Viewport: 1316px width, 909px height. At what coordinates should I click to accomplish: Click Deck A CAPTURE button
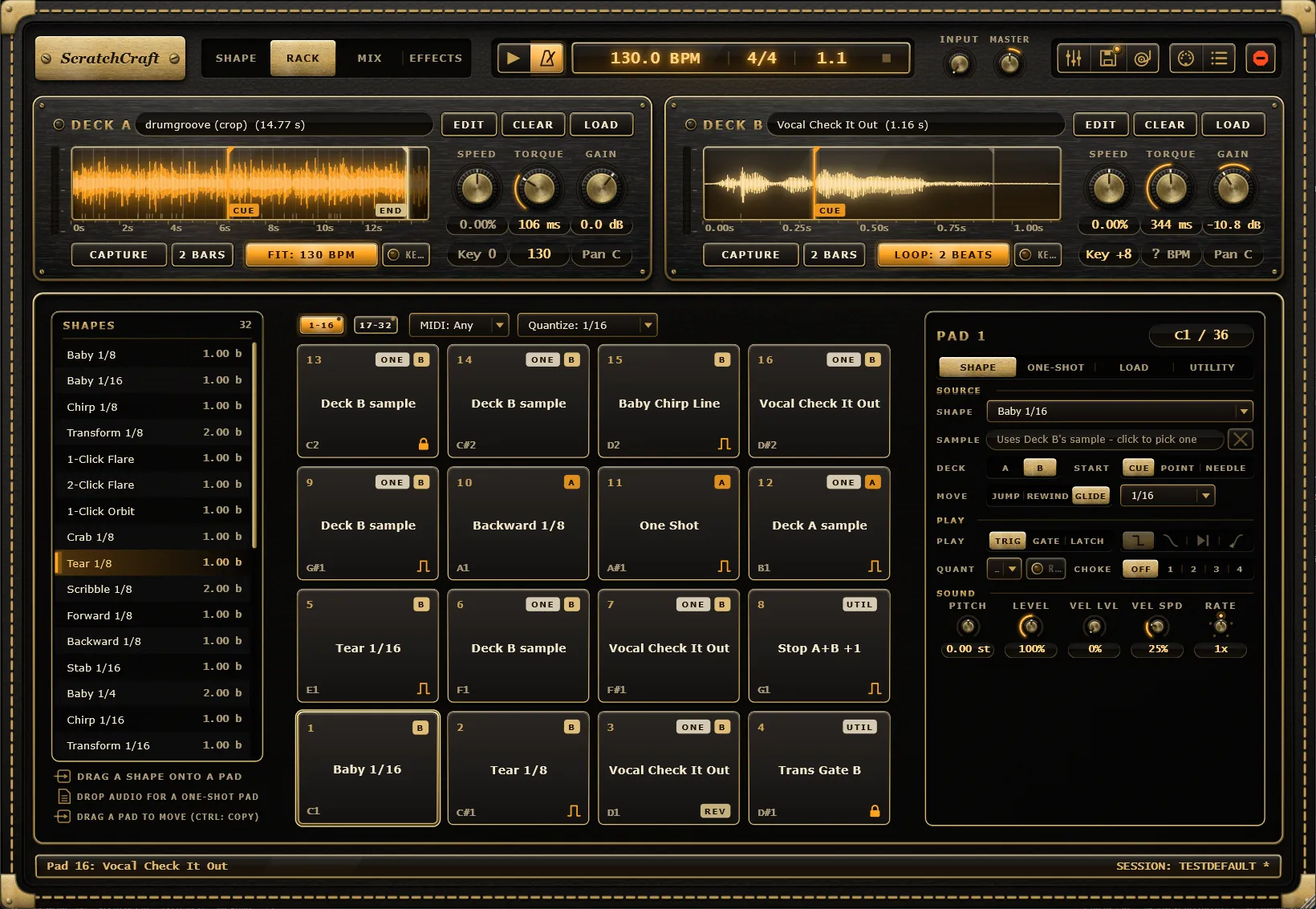pos(119,255)
